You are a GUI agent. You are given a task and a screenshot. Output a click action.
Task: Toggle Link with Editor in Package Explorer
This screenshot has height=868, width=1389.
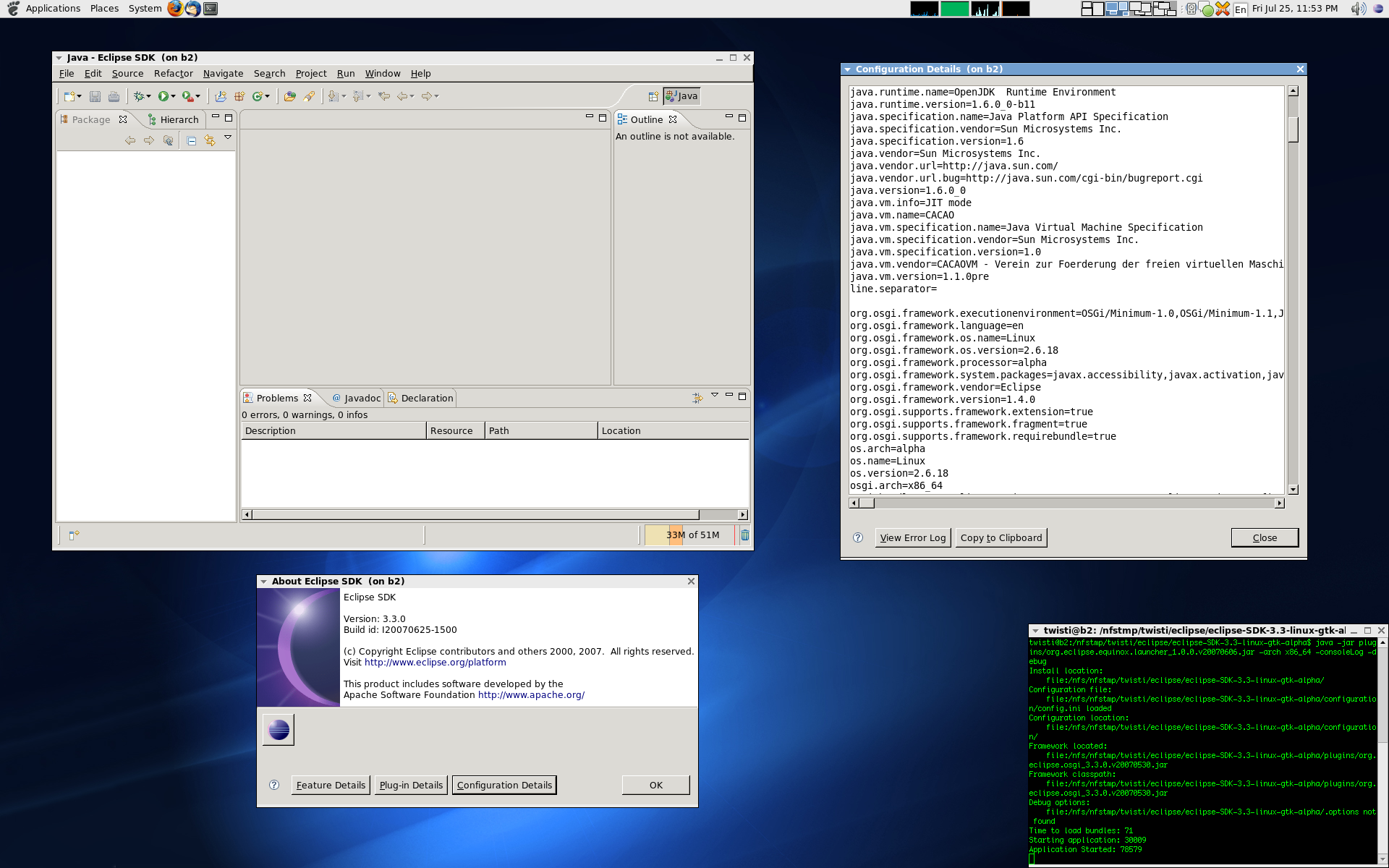tap(210, 140)
